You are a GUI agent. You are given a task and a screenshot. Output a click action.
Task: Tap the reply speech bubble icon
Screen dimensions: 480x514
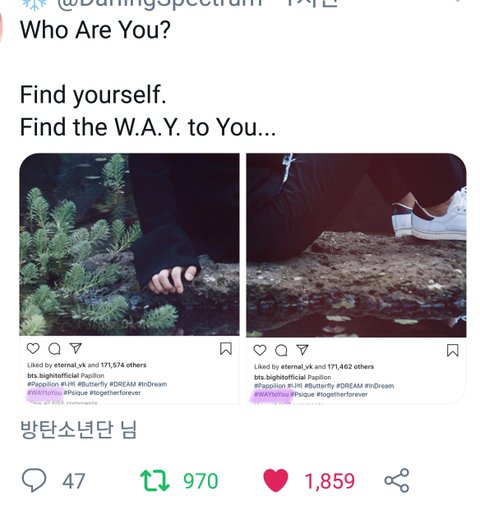[34, 480]
